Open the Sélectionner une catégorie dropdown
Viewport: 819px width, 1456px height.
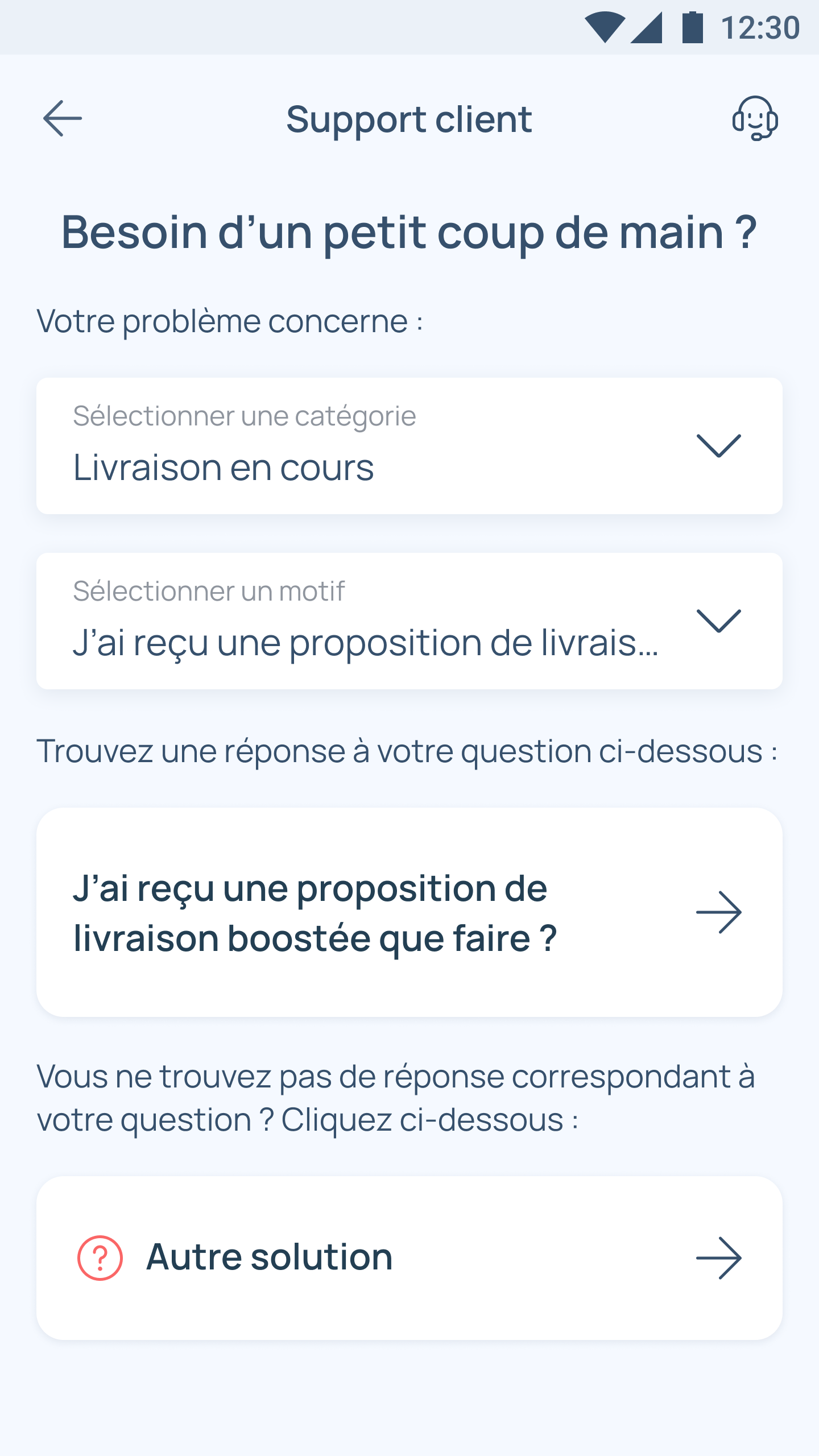click(409, 446)
